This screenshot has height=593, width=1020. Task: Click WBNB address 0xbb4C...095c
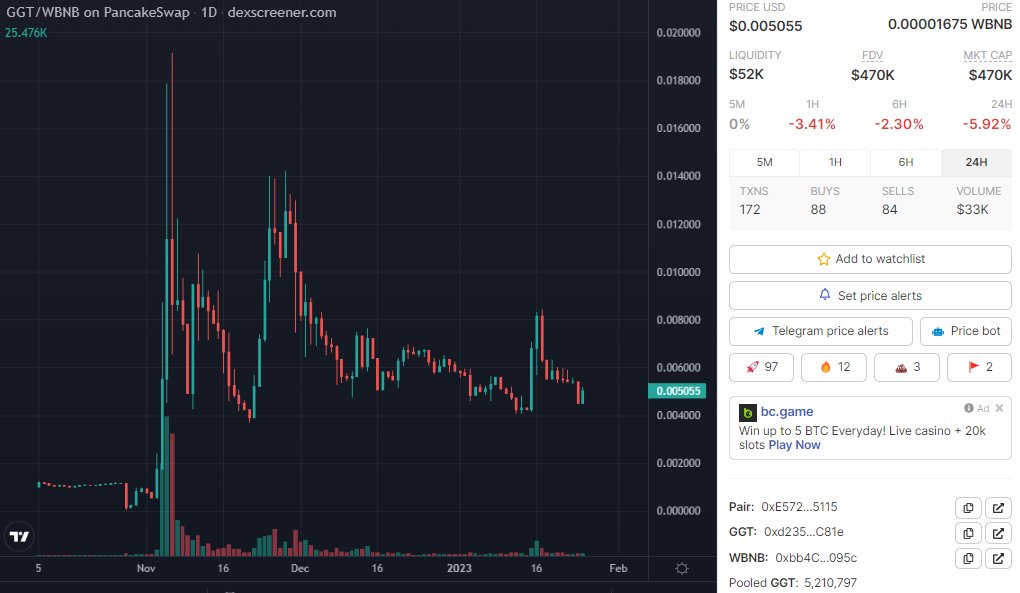pyautogui.click(x=816, y=559)
